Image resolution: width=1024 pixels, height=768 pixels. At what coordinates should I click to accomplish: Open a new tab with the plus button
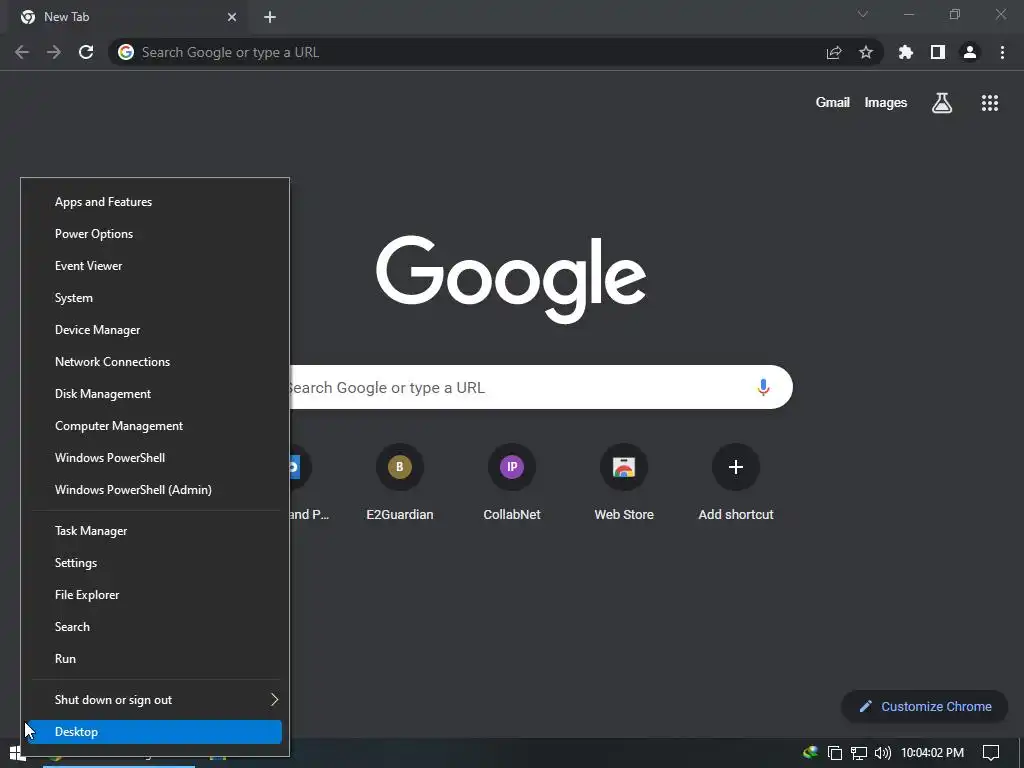(270, 17)
